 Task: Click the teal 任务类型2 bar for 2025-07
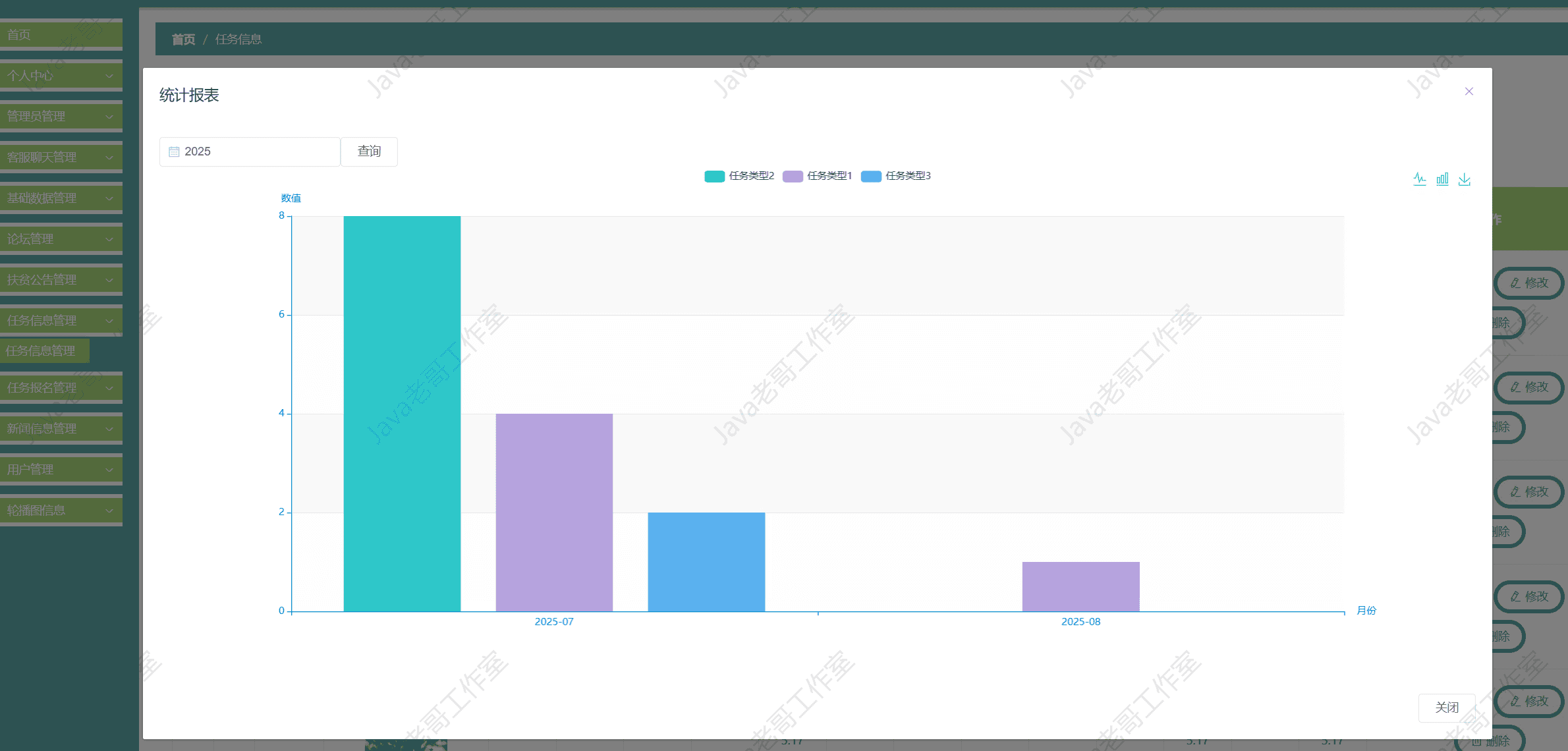point(402,414)
